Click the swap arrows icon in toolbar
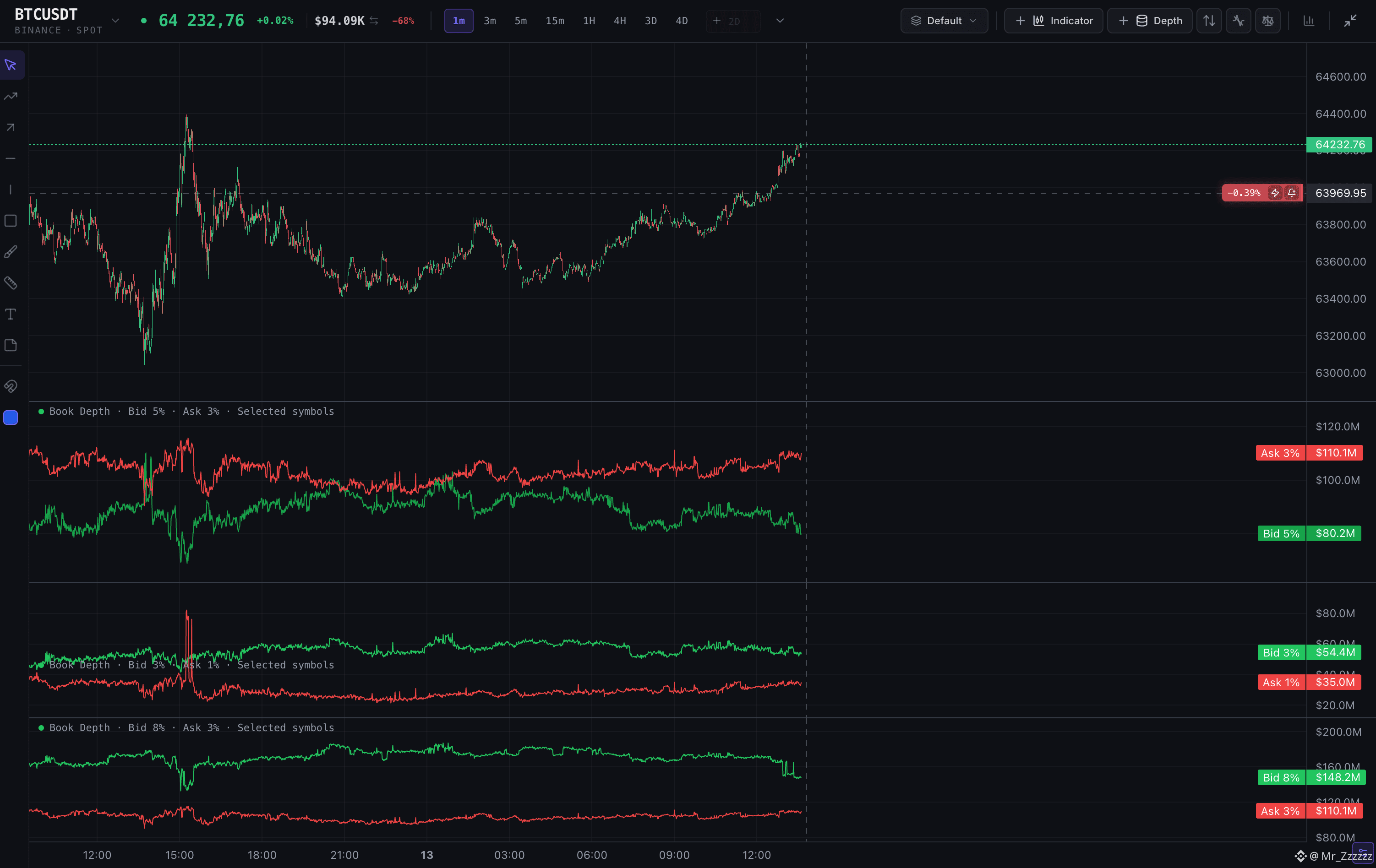1376x868 pixels. 1209,21
